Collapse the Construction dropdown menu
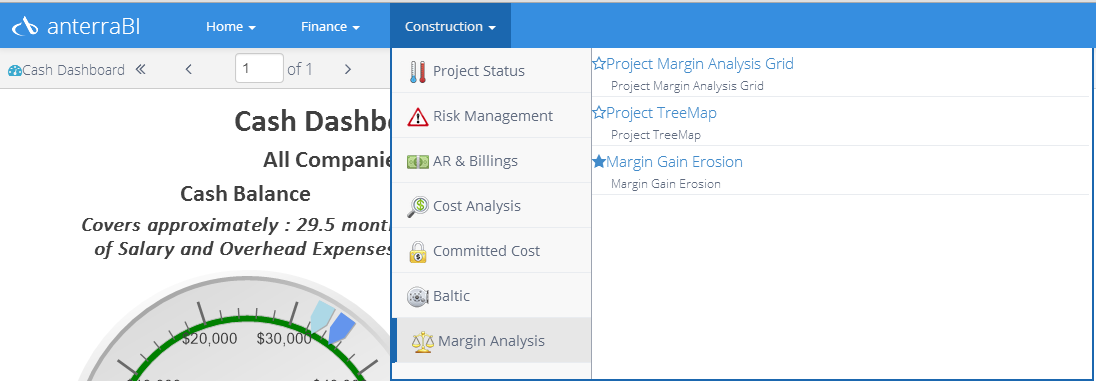This screenshot has height=381, width=1096. [x=450, y=27]
